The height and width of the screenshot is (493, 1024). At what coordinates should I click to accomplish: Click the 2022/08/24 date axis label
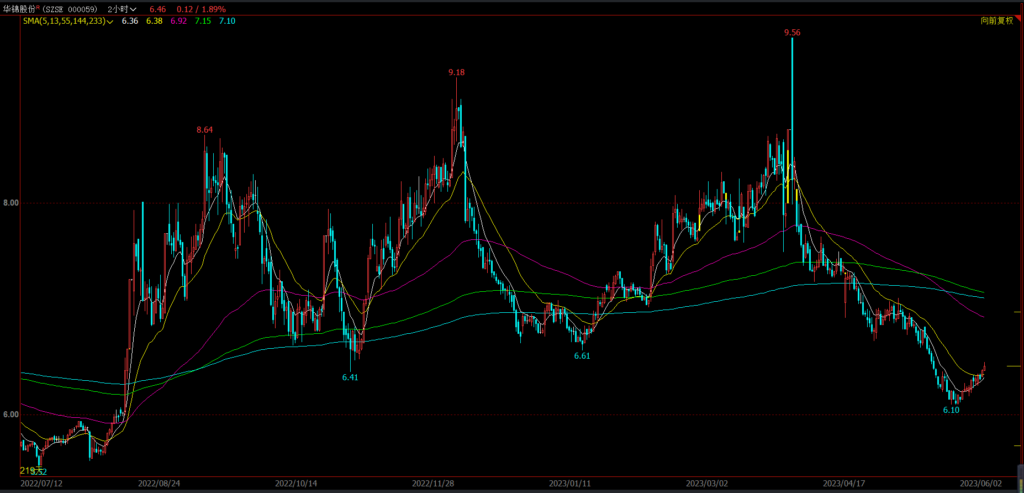pos(159,484)
